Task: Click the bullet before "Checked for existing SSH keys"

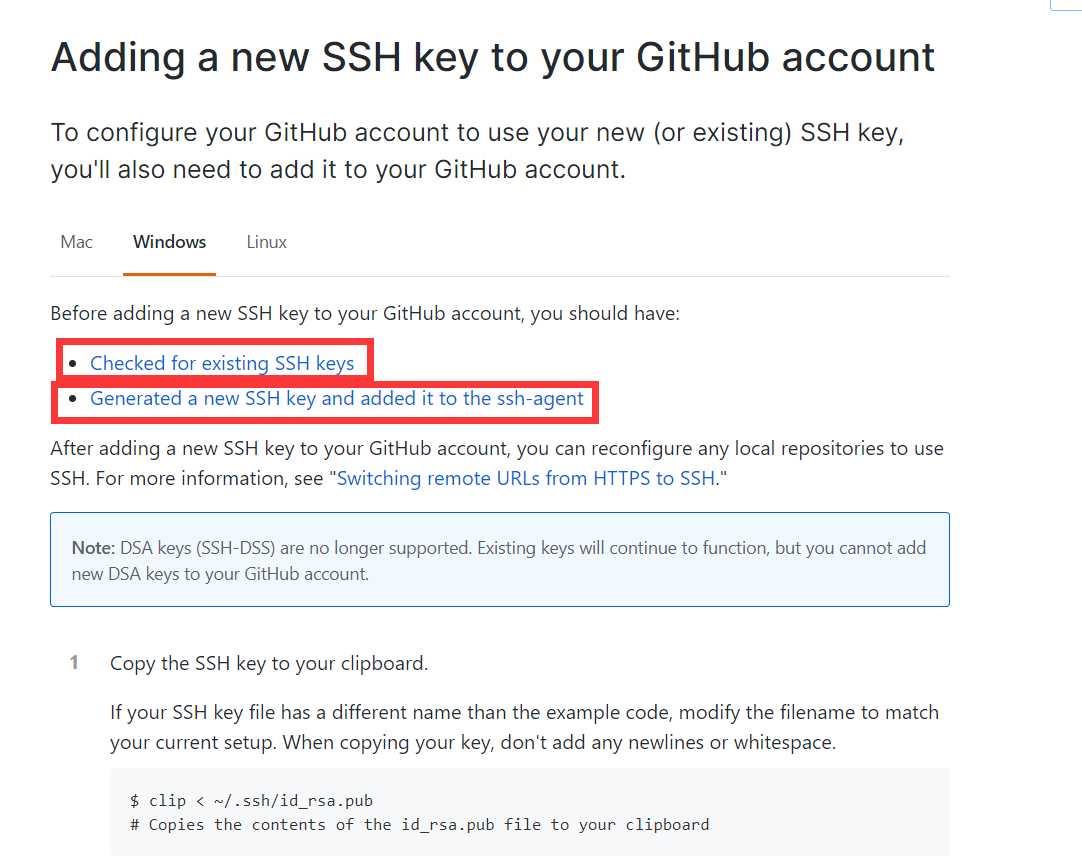Action: click(x=72, y=363)
